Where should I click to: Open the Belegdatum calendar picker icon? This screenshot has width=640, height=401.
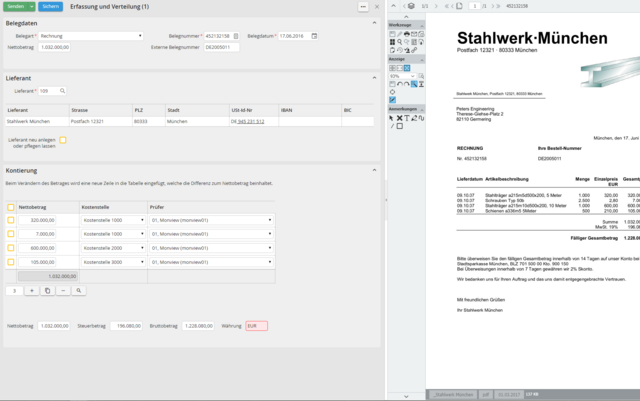click(314, 36)
